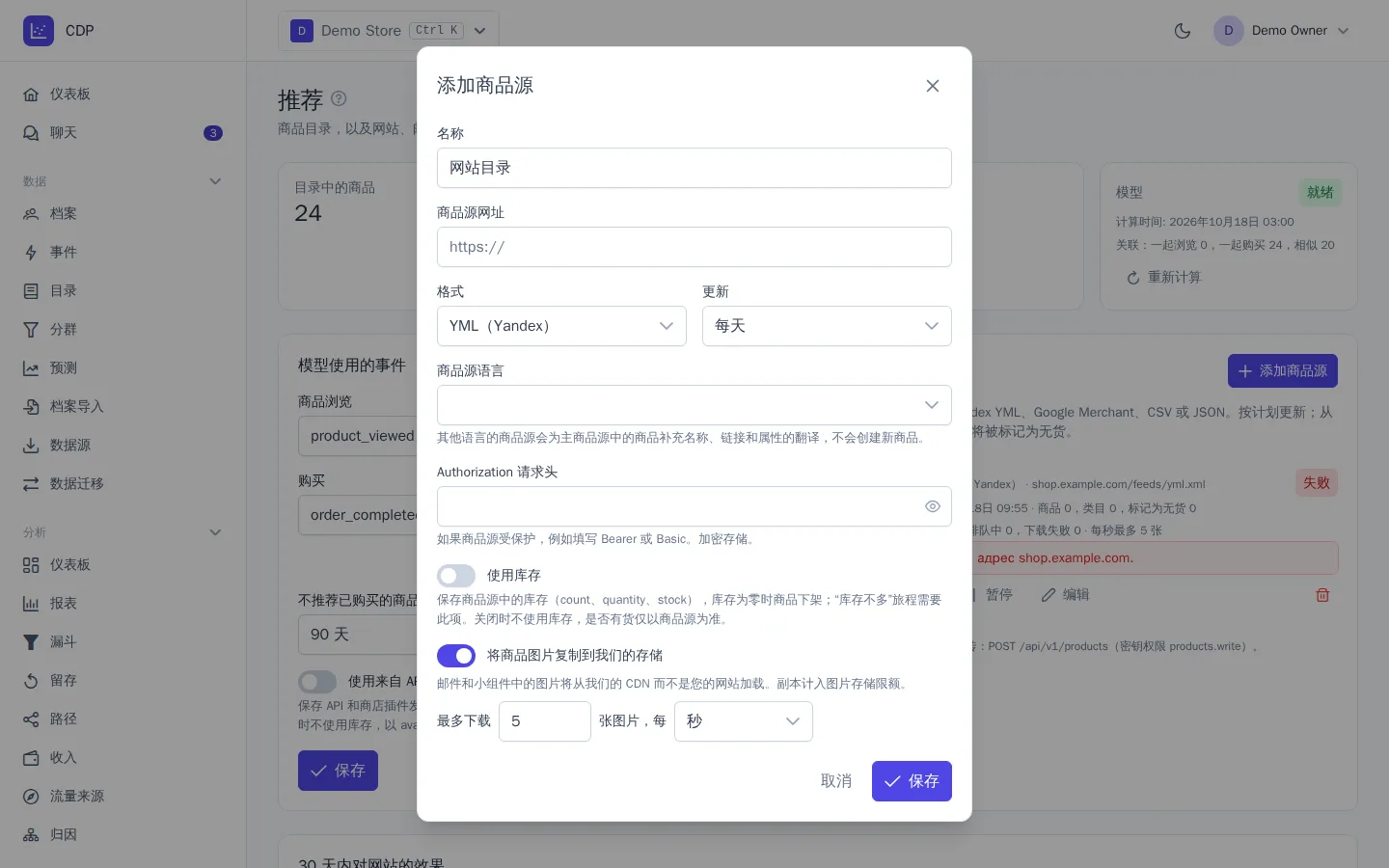Open 仪表板 home in sidebar
Screen dimensions: 1389x868
[x=123, y=95]
